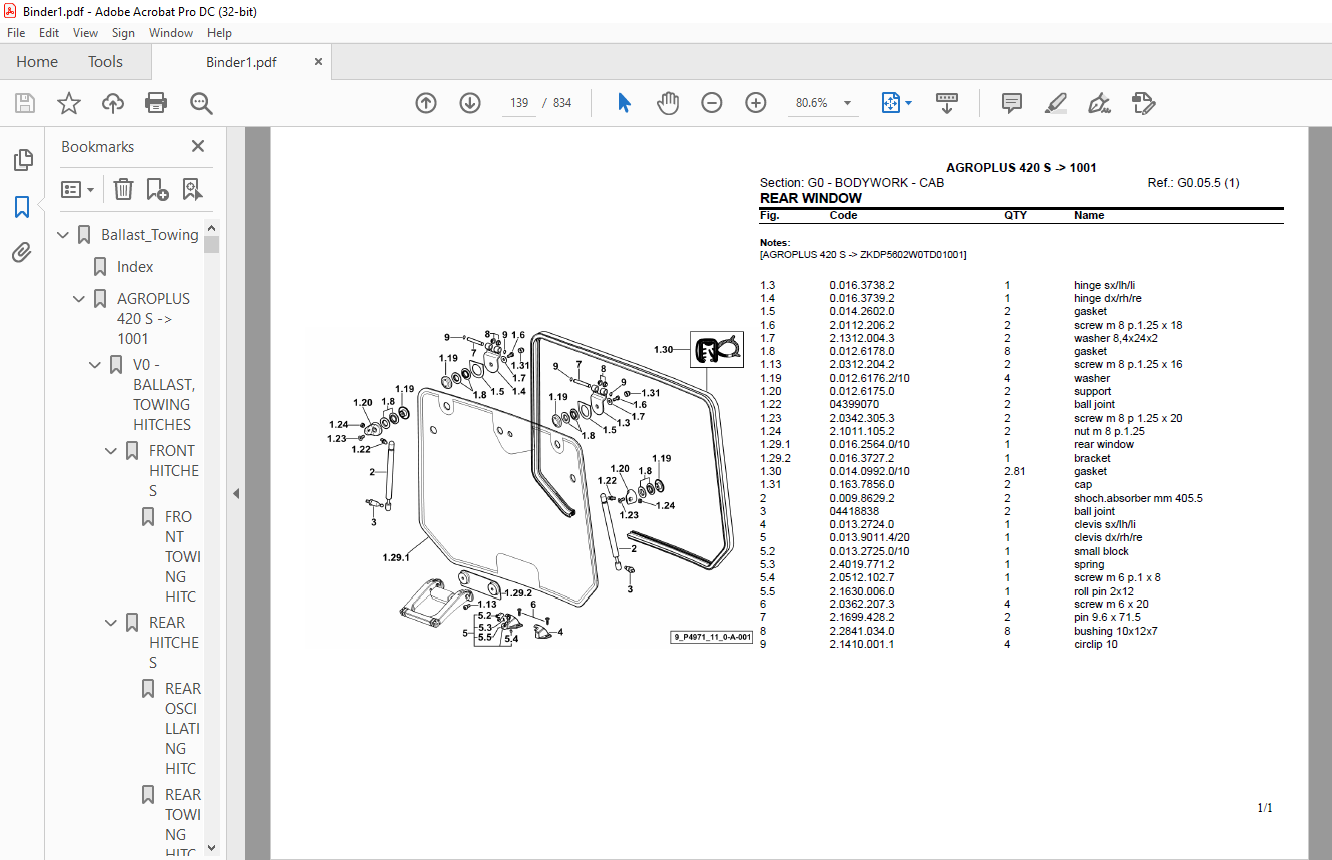Select the REAR HITCHES bookmark label
The height and width of the screenshot is (860, 1332).
[175, 643]
